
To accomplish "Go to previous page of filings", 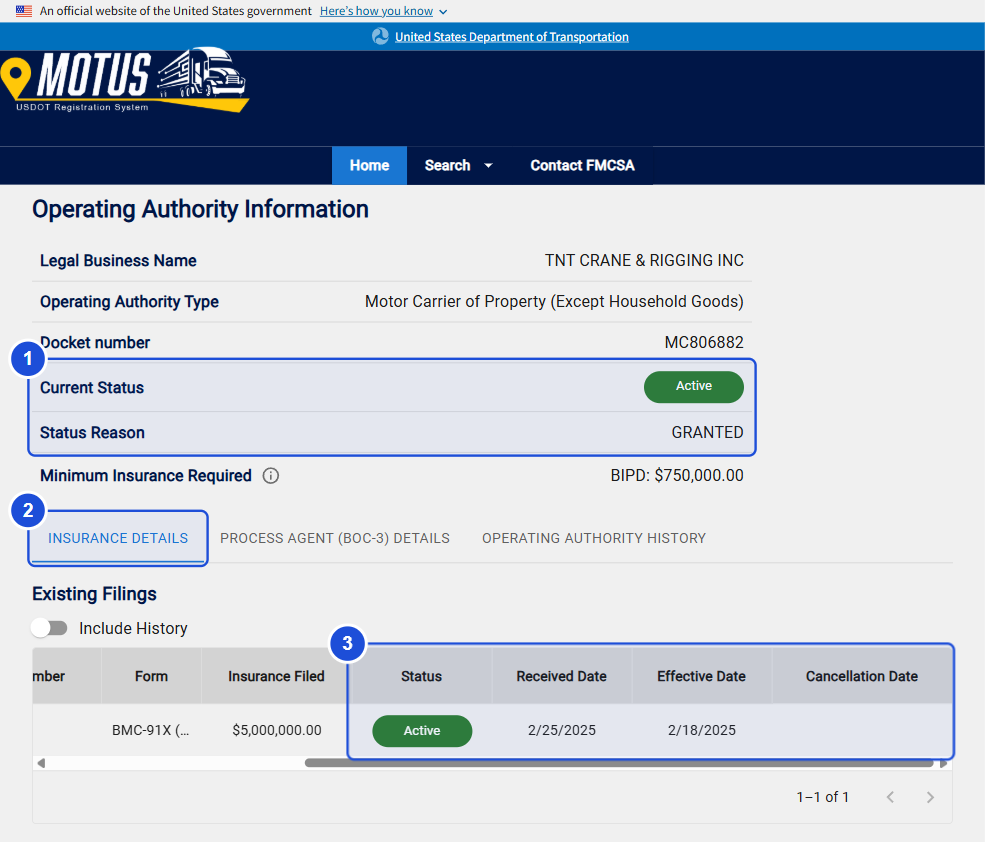I will [890, 797].
